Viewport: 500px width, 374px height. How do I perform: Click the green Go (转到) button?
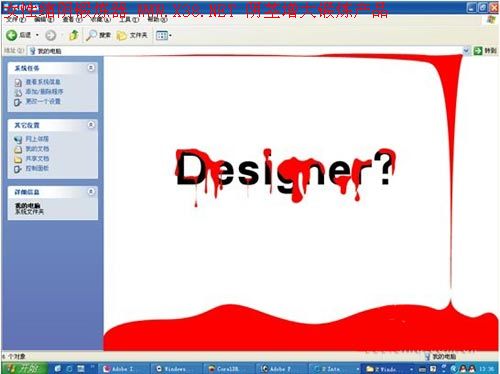click(485, 51)
